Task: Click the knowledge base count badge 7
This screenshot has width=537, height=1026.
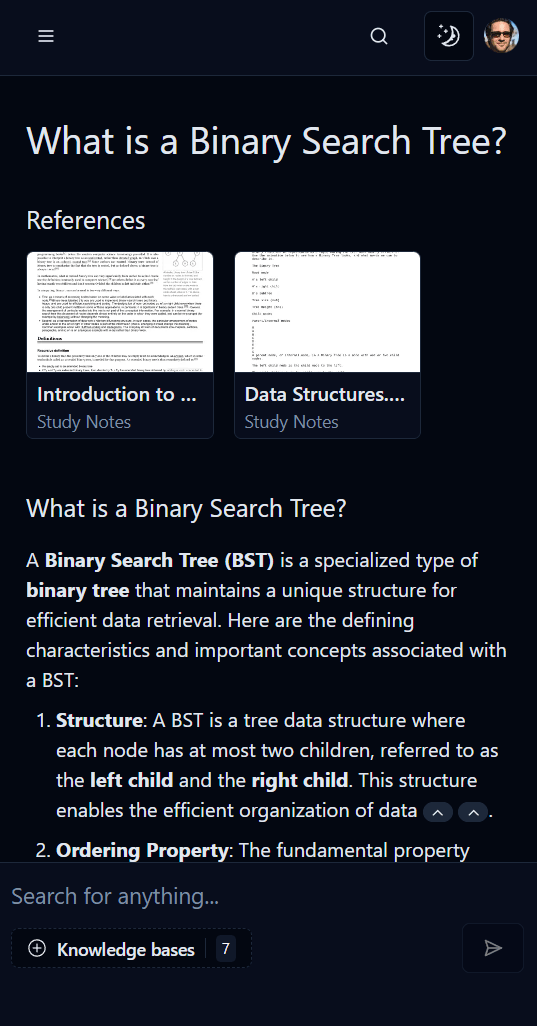Action: [x=226, y=948]
